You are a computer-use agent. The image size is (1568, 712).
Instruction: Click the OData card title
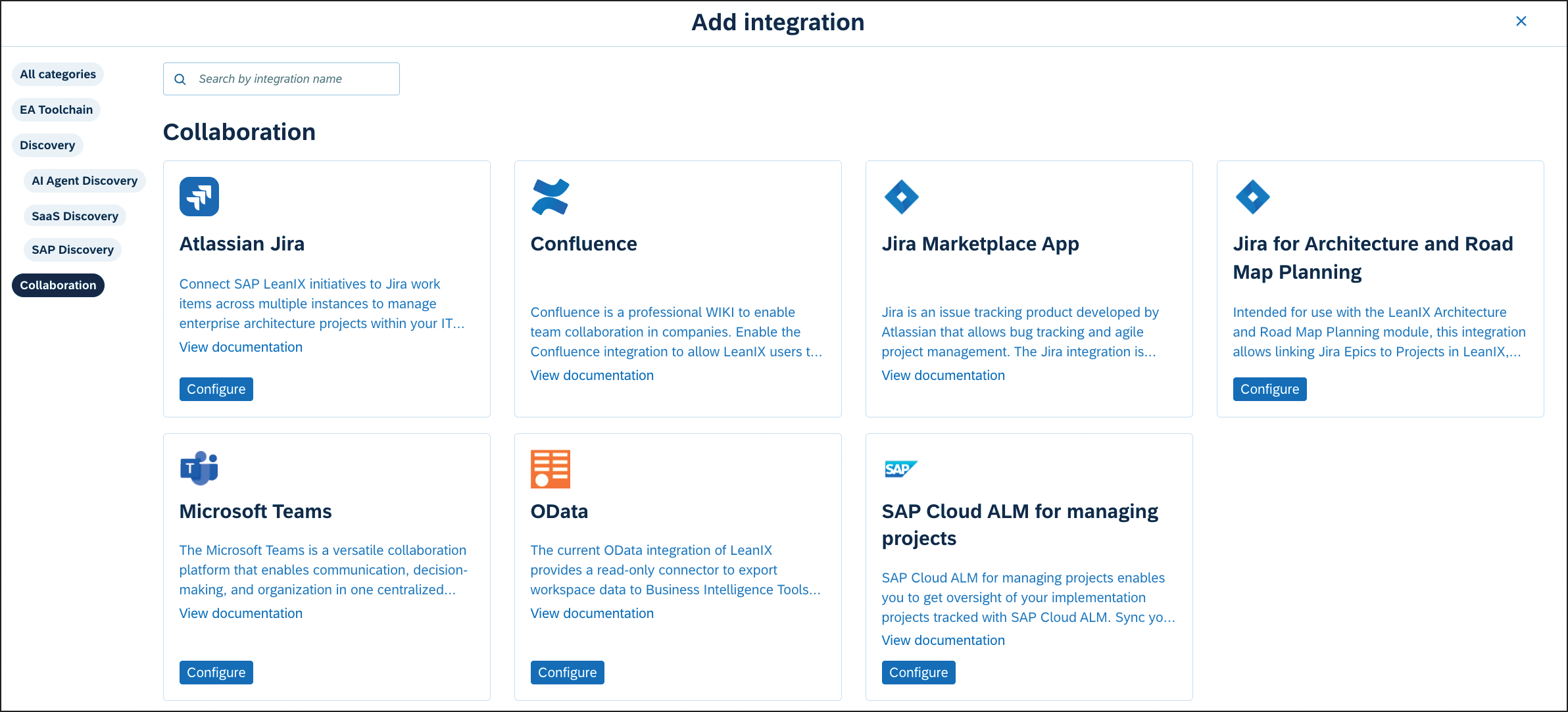[x=559, y=511]
